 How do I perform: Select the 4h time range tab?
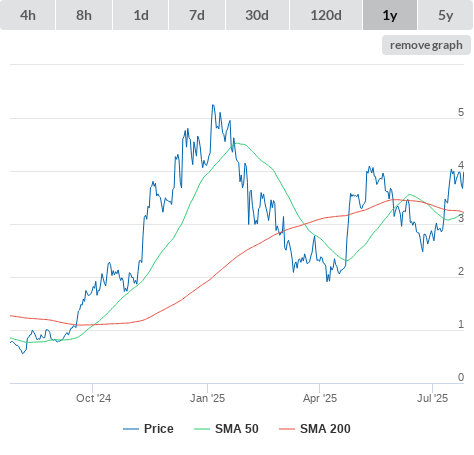(28, 15)
